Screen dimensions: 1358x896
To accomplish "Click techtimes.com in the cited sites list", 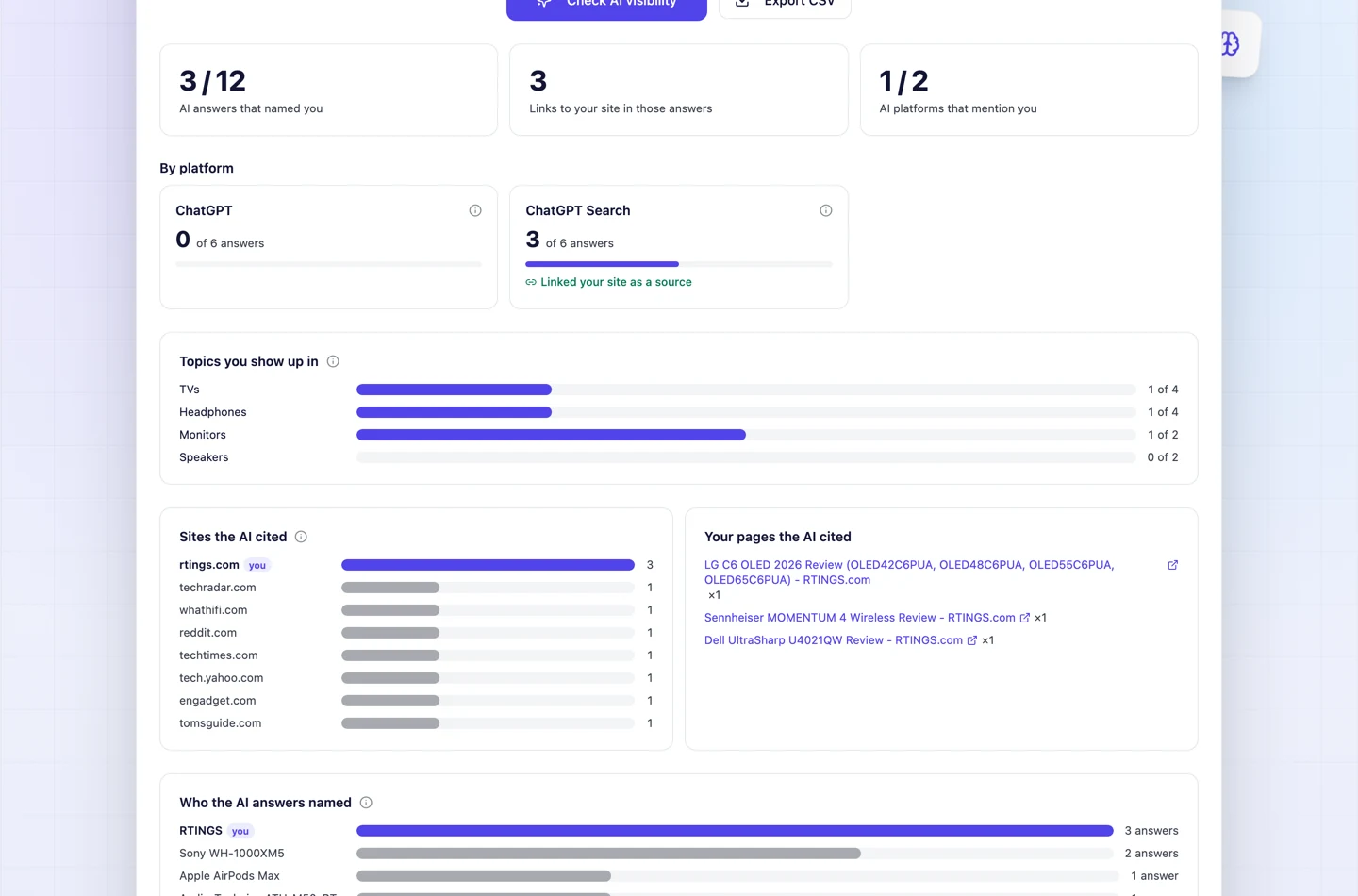I will pyautogui.click(x=219, y=655).
